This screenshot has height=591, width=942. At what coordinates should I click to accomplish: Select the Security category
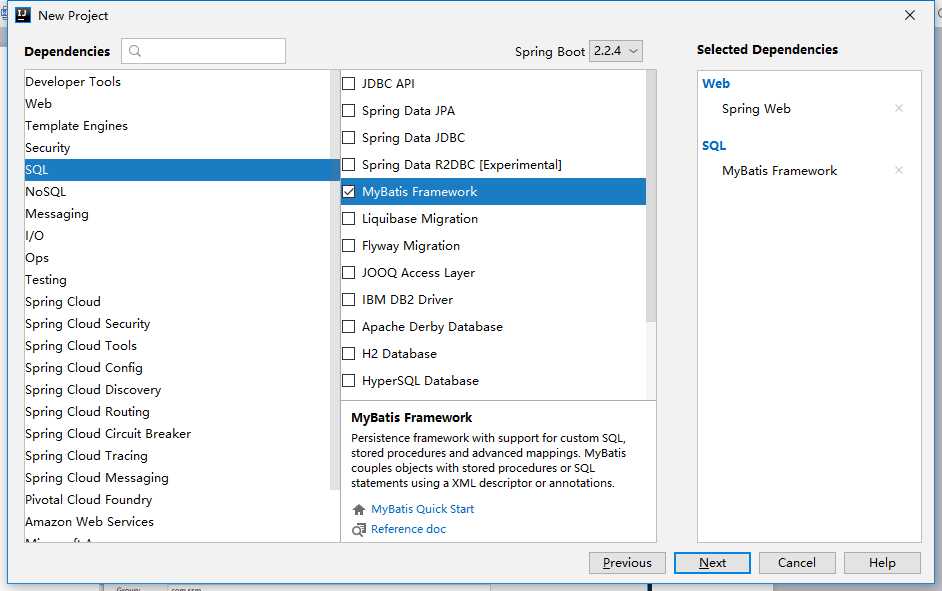click(x=178, y=148)
